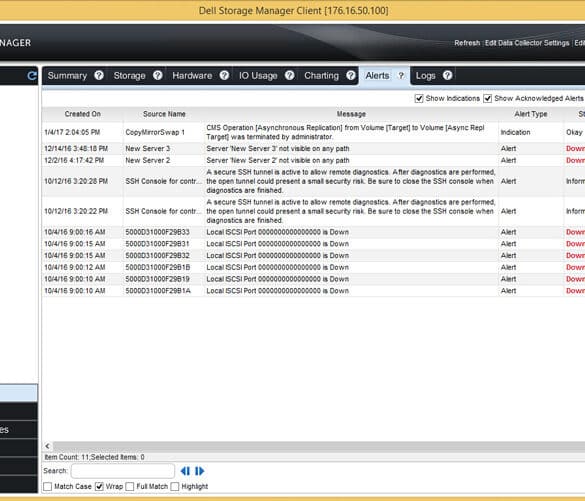Click Item Count status bar text
This screenshot has width=585, height=501.
click(94, 457)
